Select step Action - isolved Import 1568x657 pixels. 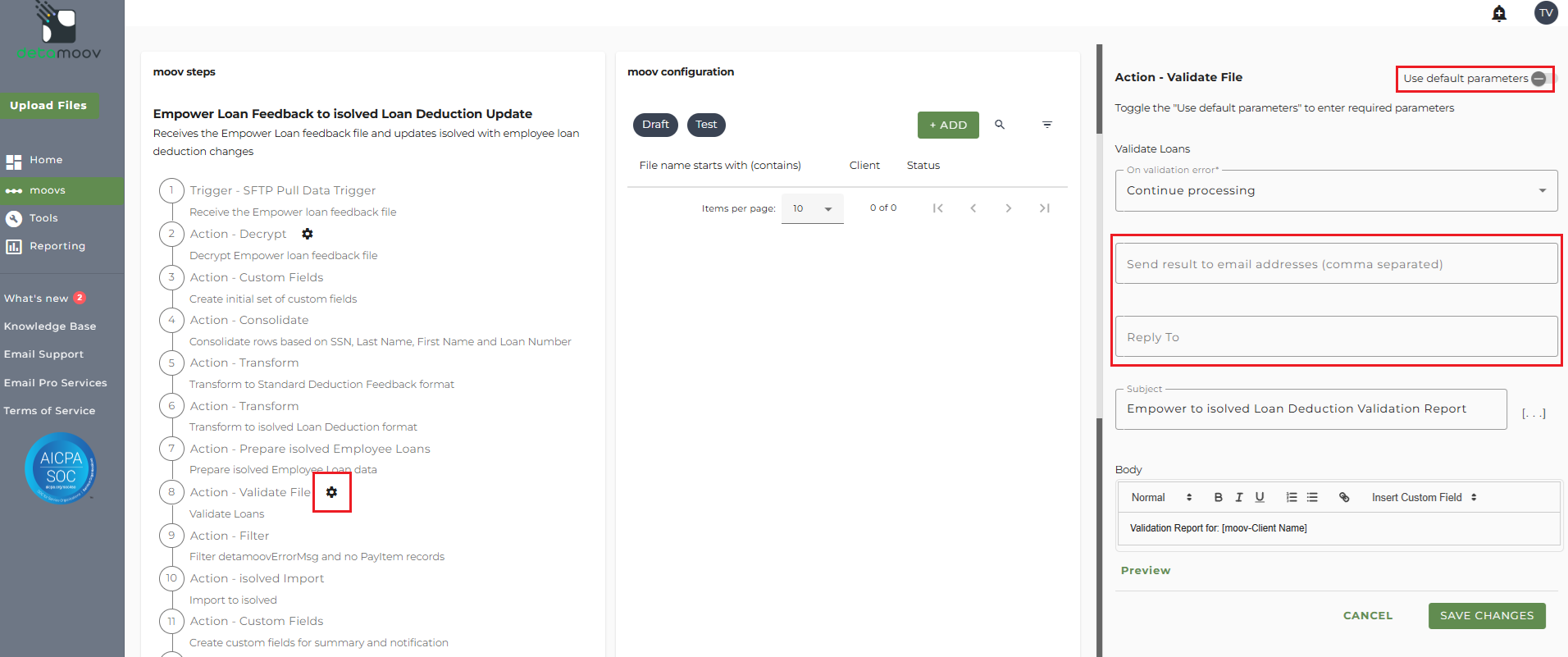pos(257,578)
